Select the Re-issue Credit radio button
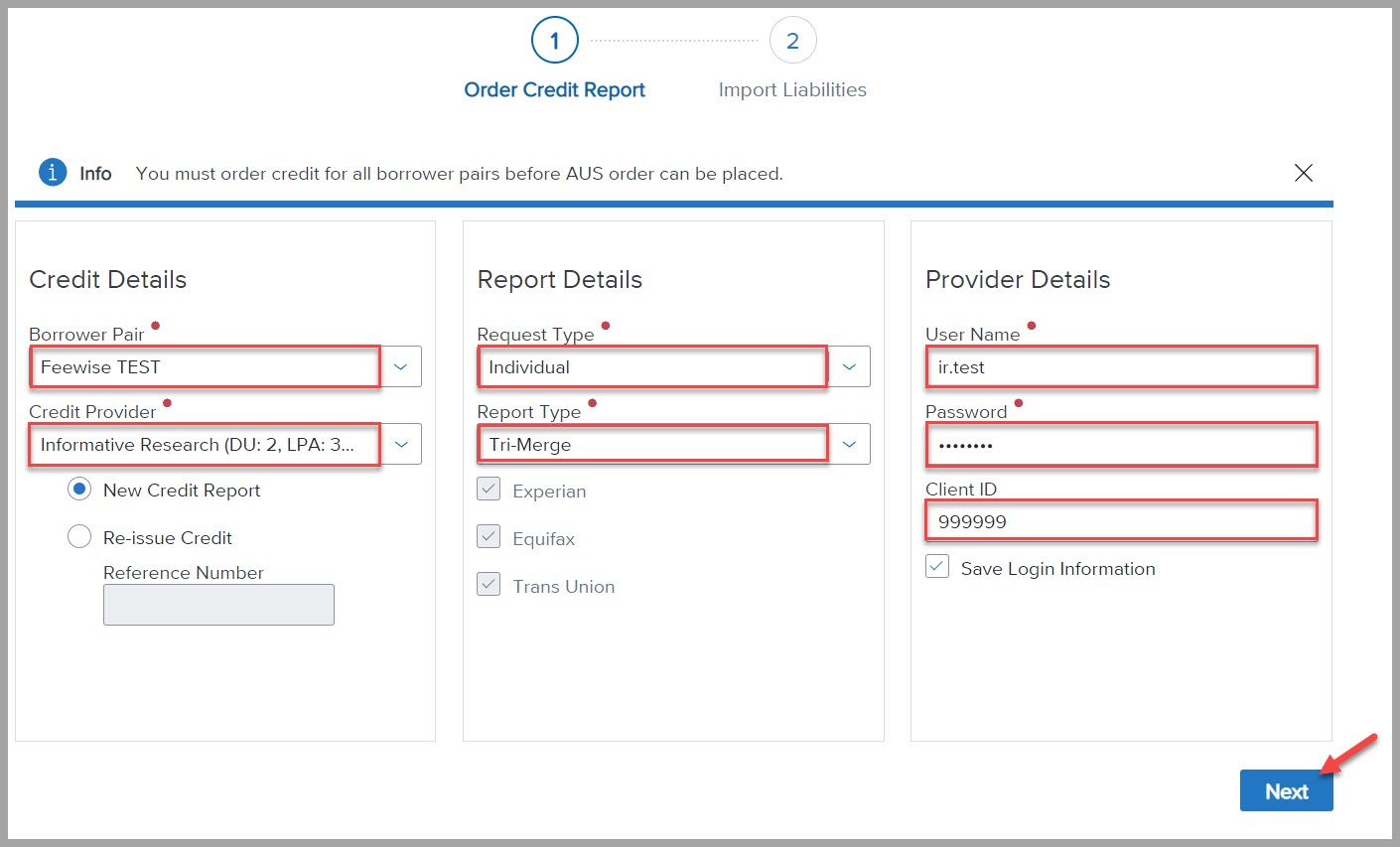Viewport: 1400px width, 847px height. (79, 537)
